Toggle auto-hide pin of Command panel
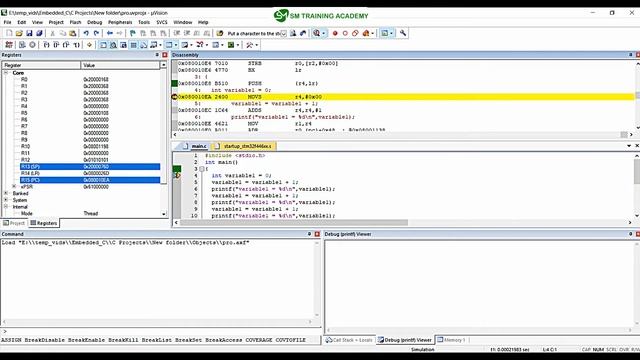Viewport: 640px width, 360px height. point(309,234)
